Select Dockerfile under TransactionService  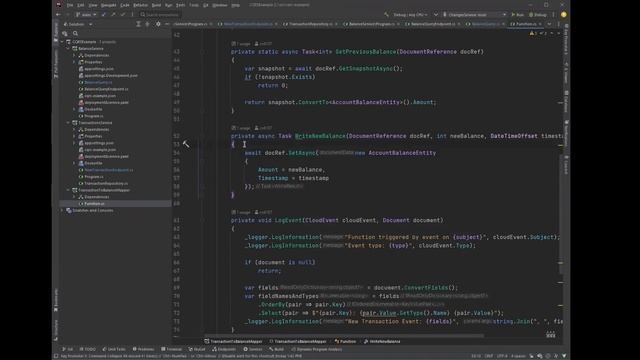pos(93,163)
